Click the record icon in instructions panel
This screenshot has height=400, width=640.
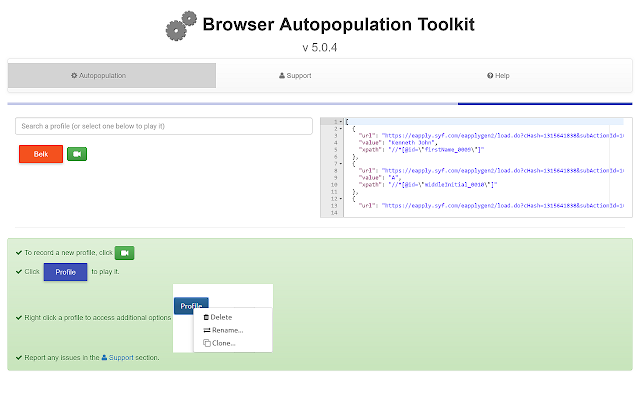click(x=124, y=253)
